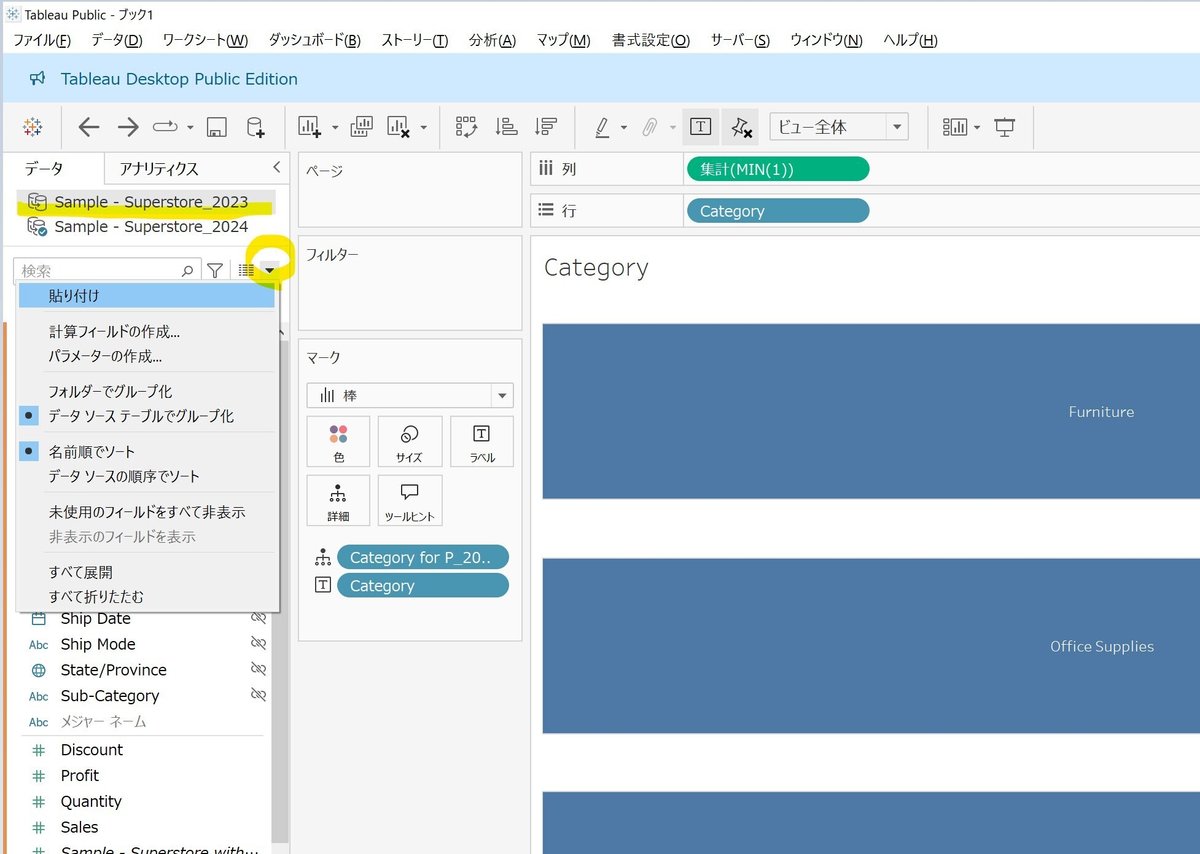
Task: Click the Tableau logo start page icon
Action: [33, 127]
